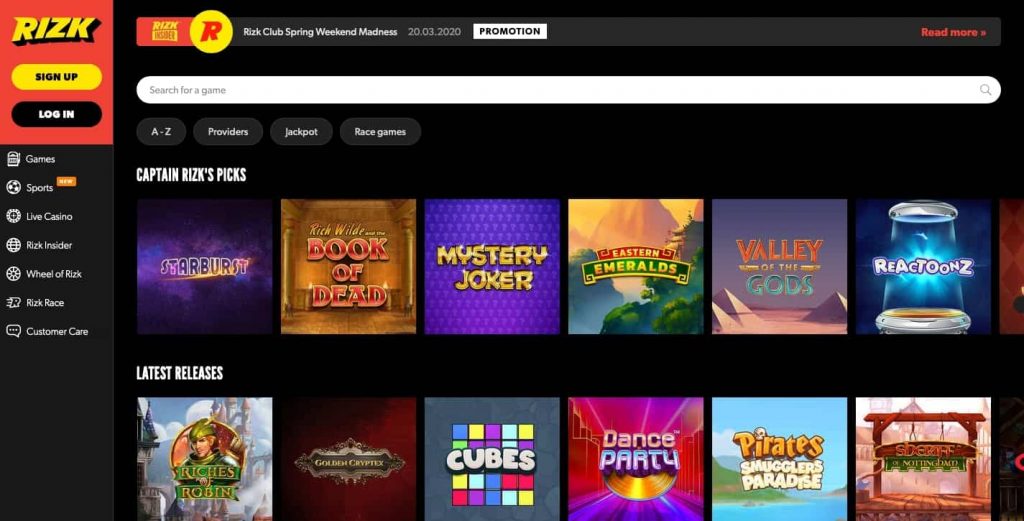Click the Sports soccer ball icon
The image size is (1024, 521).
coord(13,187)
